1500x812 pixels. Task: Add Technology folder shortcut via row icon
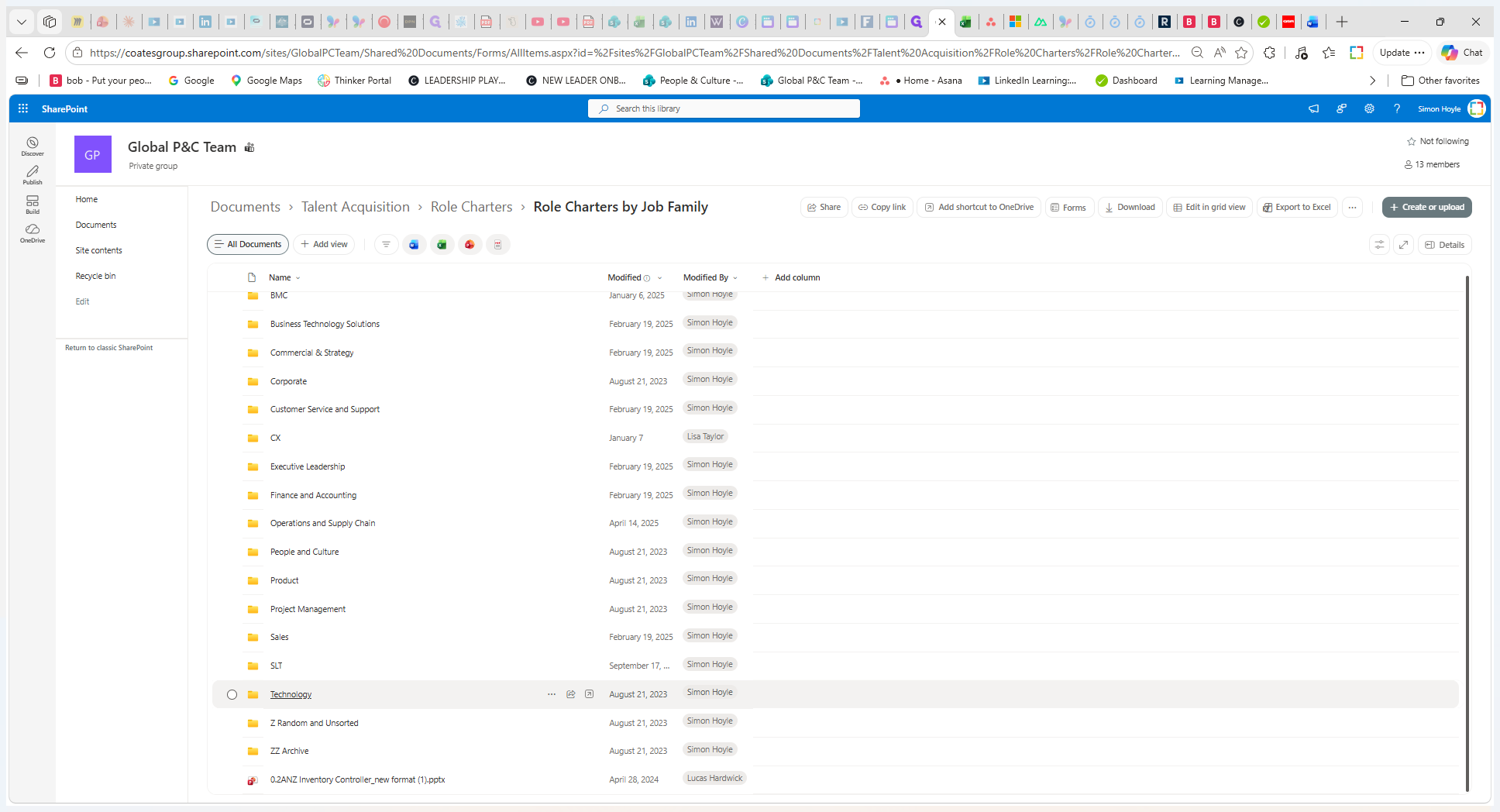click(x=589, y=694)
